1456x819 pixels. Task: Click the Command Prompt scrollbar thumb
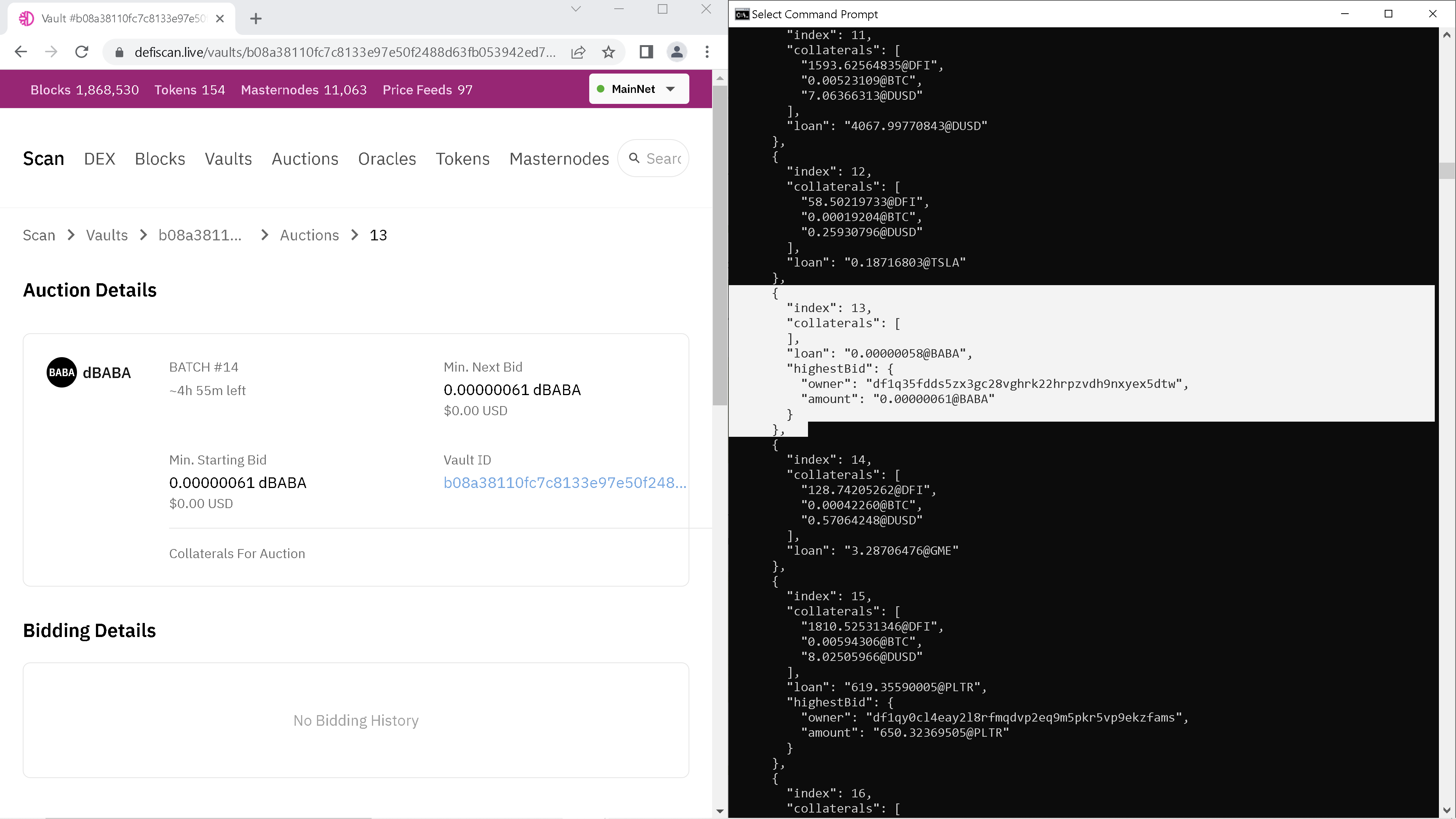click(x=1447, y=170)
